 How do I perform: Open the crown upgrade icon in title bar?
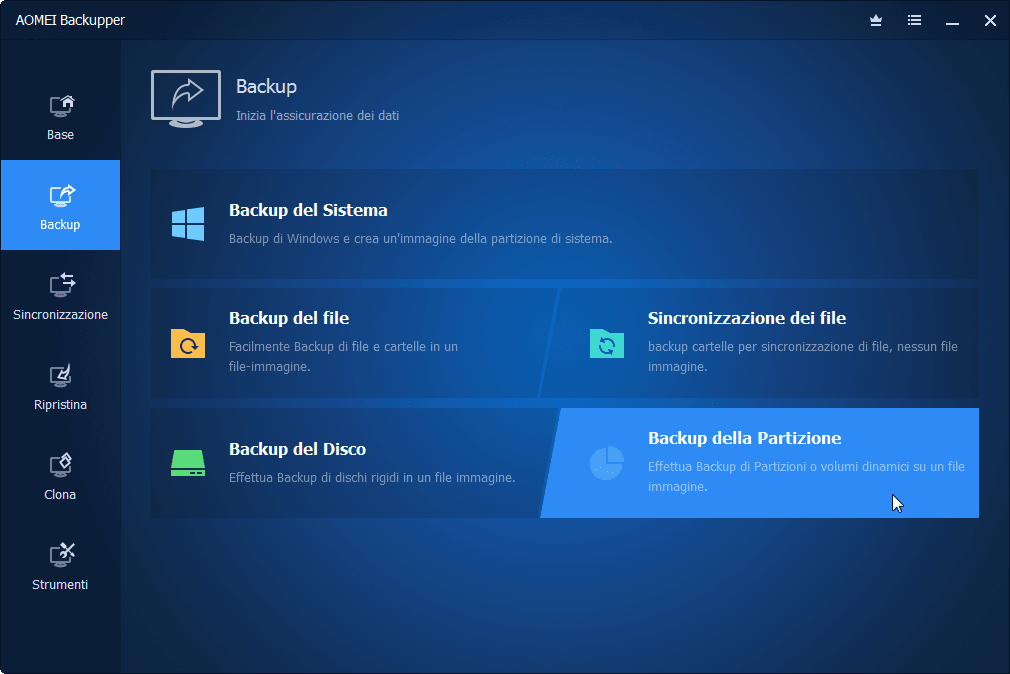(876, 21)
